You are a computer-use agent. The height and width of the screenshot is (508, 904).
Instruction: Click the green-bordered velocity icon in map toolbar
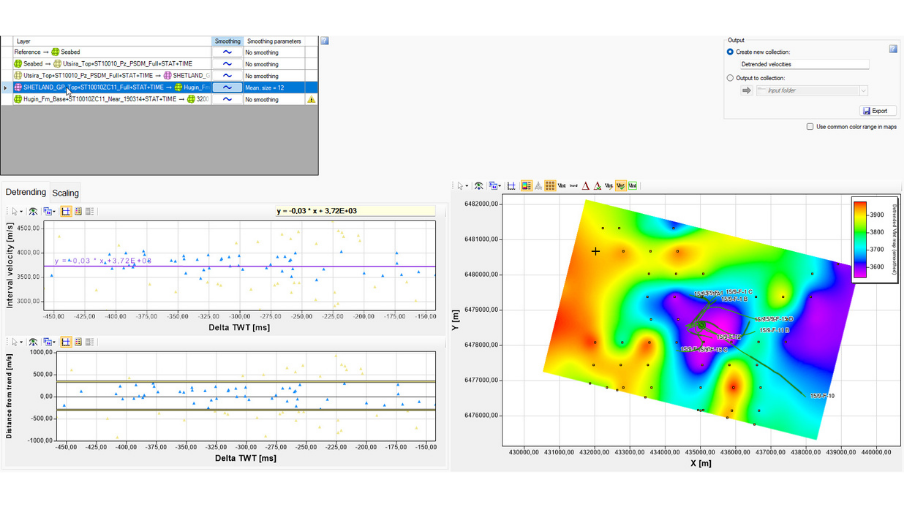click(632, 186)
